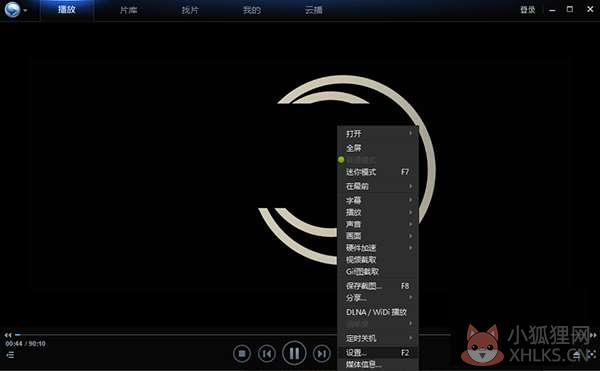Click the fast-forward arrows right of progress bar
Image resolution: width=600 pixels, height=371 pixels.
click(593, 335)
